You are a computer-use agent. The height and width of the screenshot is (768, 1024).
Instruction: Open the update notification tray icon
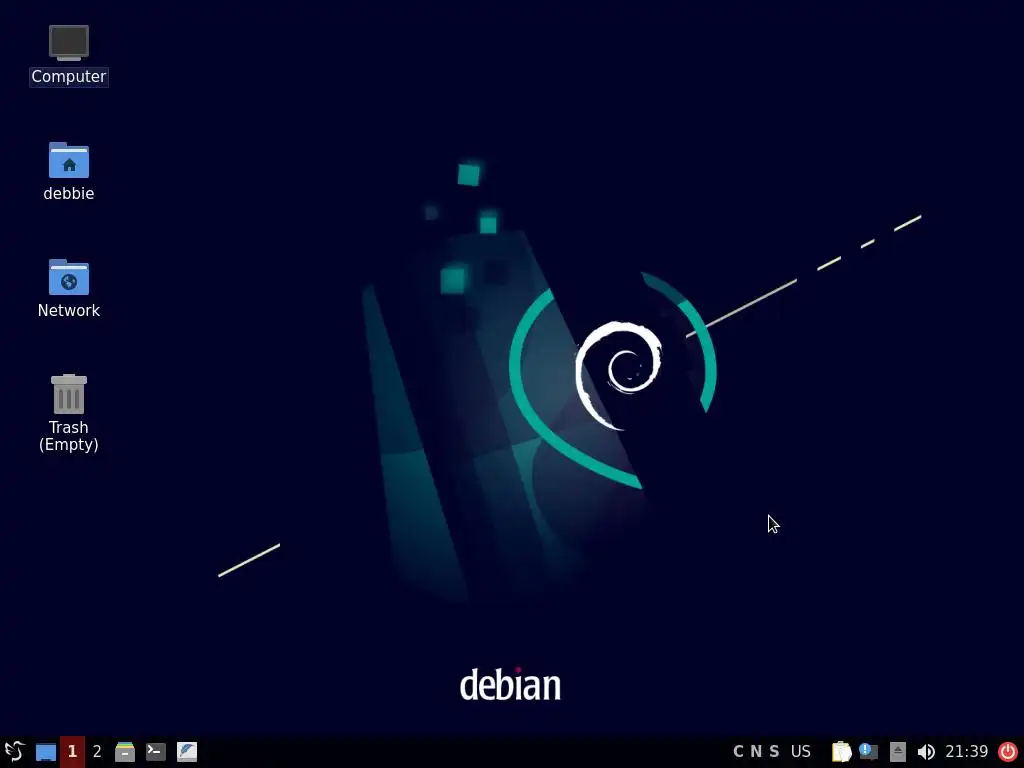point(869,752)
